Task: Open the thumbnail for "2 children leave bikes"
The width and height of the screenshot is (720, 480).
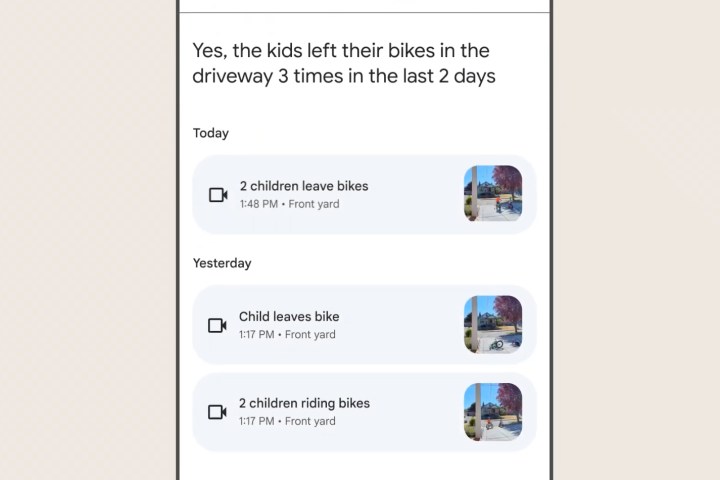Action: [493, 194]
